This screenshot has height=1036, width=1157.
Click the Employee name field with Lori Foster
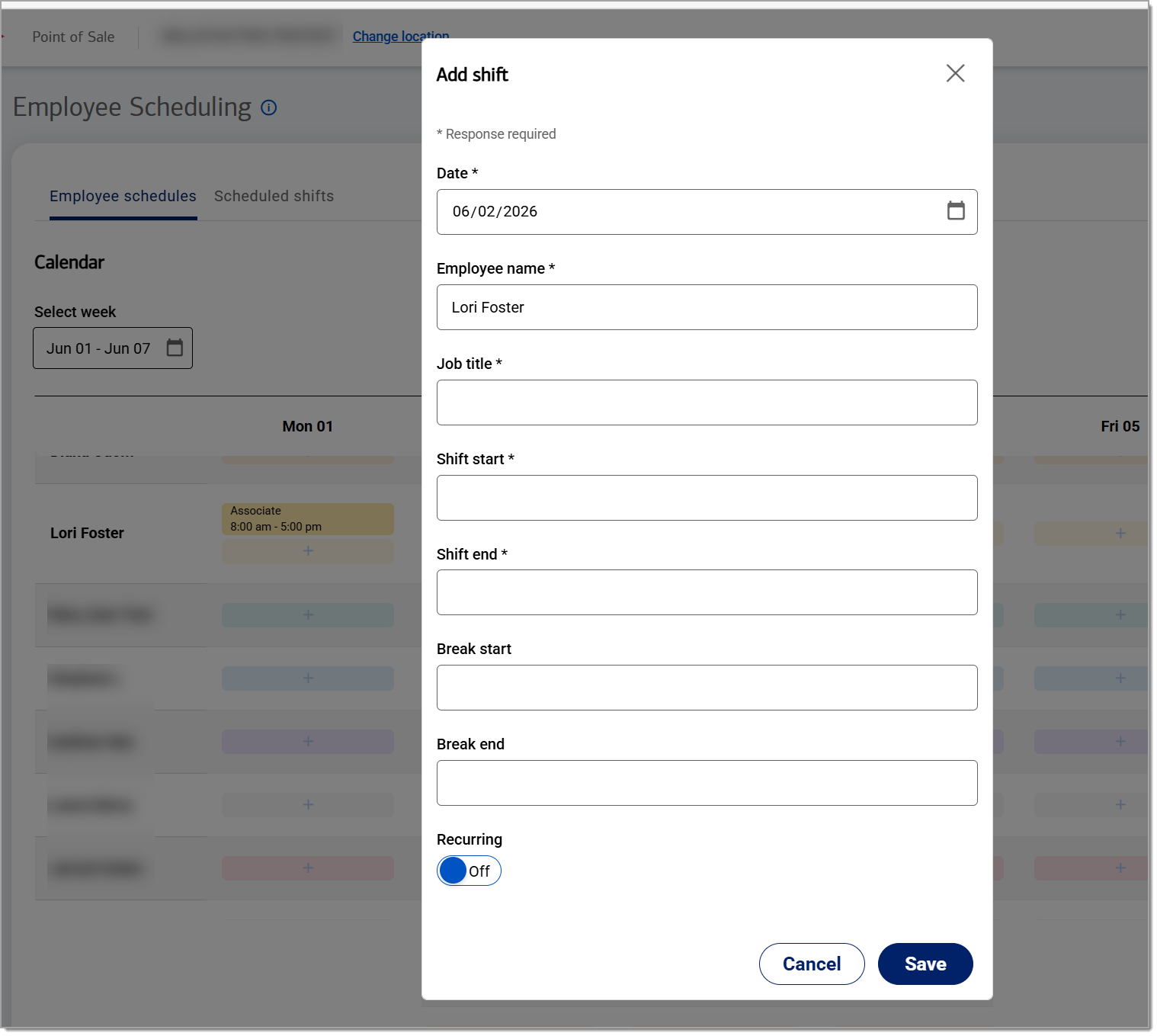pyautogui.click(x=707, y=307)
